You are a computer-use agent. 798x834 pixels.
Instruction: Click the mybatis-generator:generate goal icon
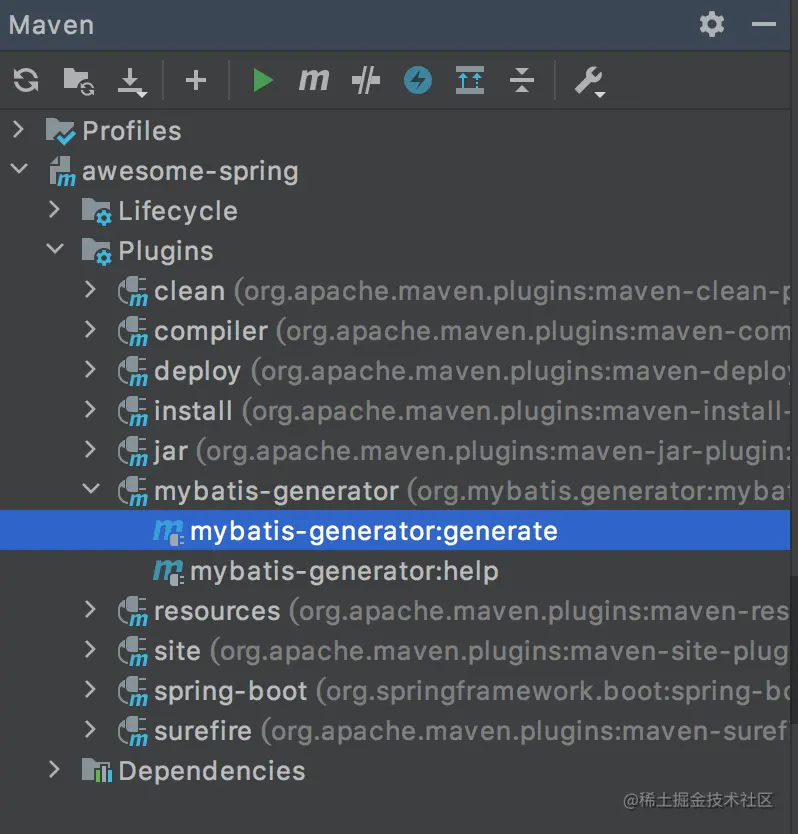coord(169,532)
